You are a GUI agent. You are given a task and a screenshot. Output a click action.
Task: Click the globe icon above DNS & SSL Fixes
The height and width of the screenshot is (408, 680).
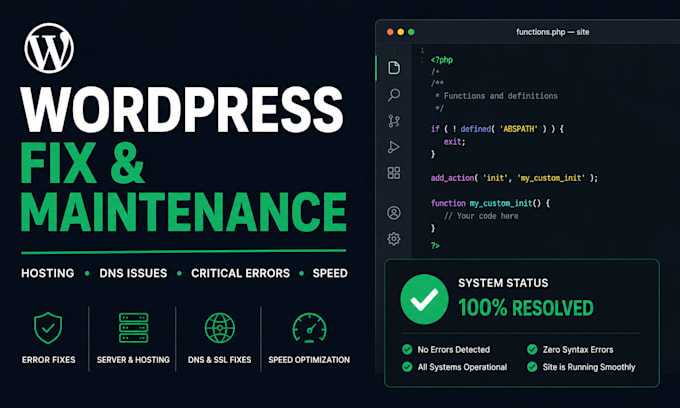219,328
